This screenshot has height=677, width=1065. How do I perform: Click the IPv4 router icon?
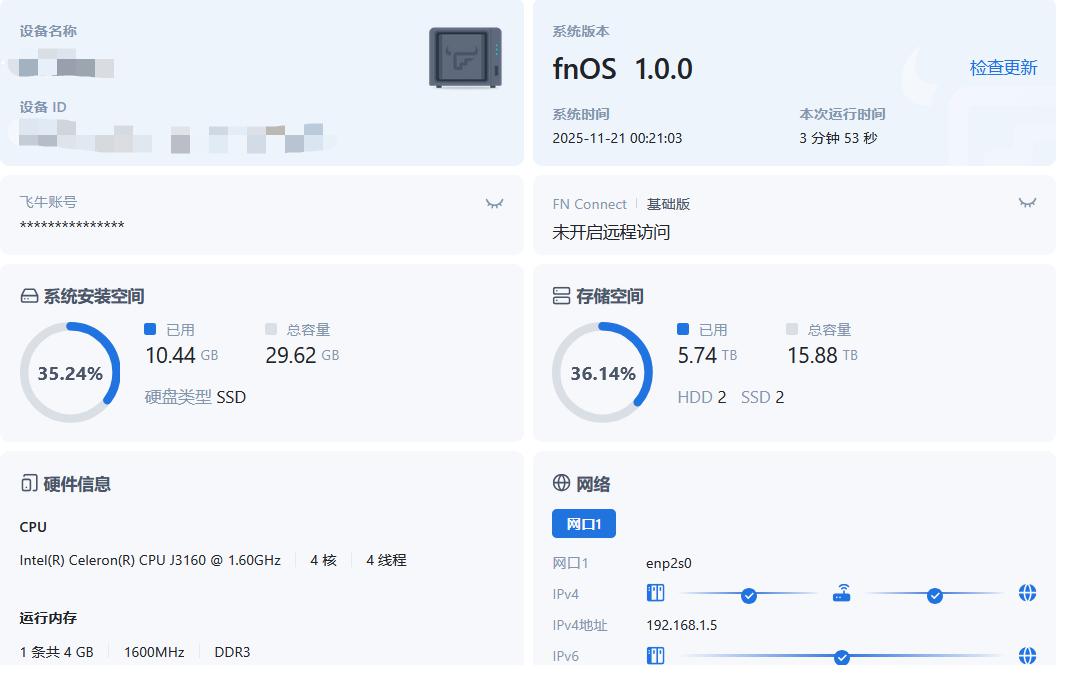[841, 594]
